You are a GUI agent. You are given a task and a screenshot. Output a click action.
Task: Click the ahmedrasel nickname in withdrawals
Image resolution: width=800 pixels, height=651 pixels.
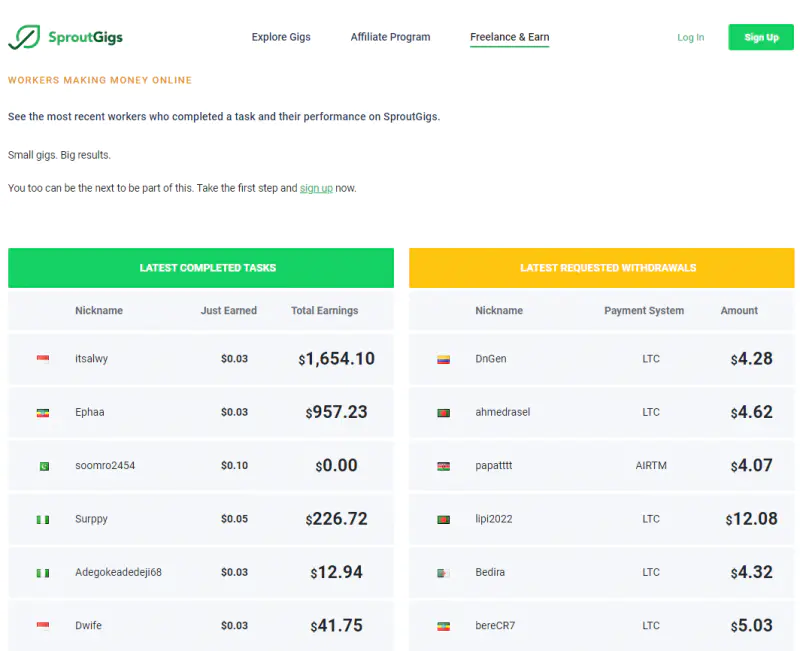point(501,412)
